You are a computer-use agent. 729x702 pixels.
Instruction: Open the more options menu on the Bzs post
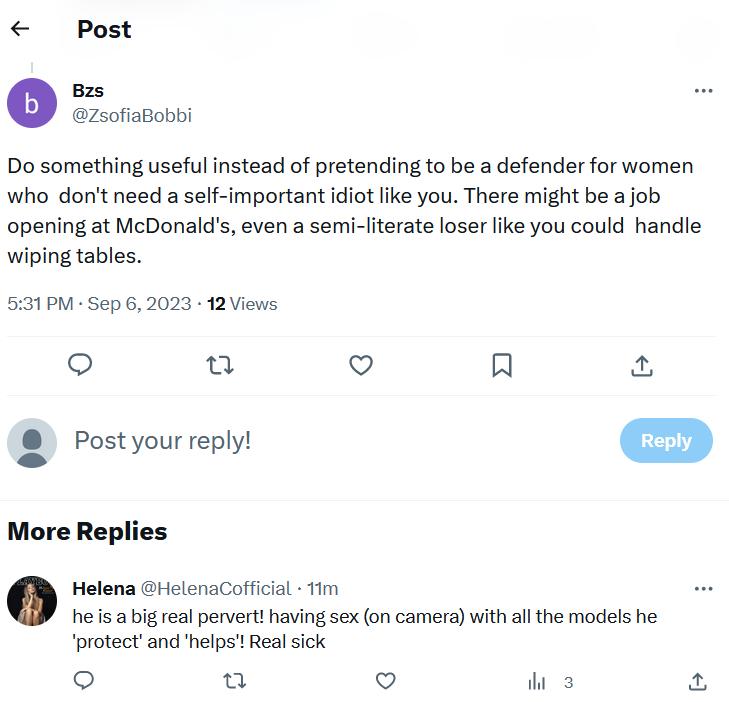[703, 90]
